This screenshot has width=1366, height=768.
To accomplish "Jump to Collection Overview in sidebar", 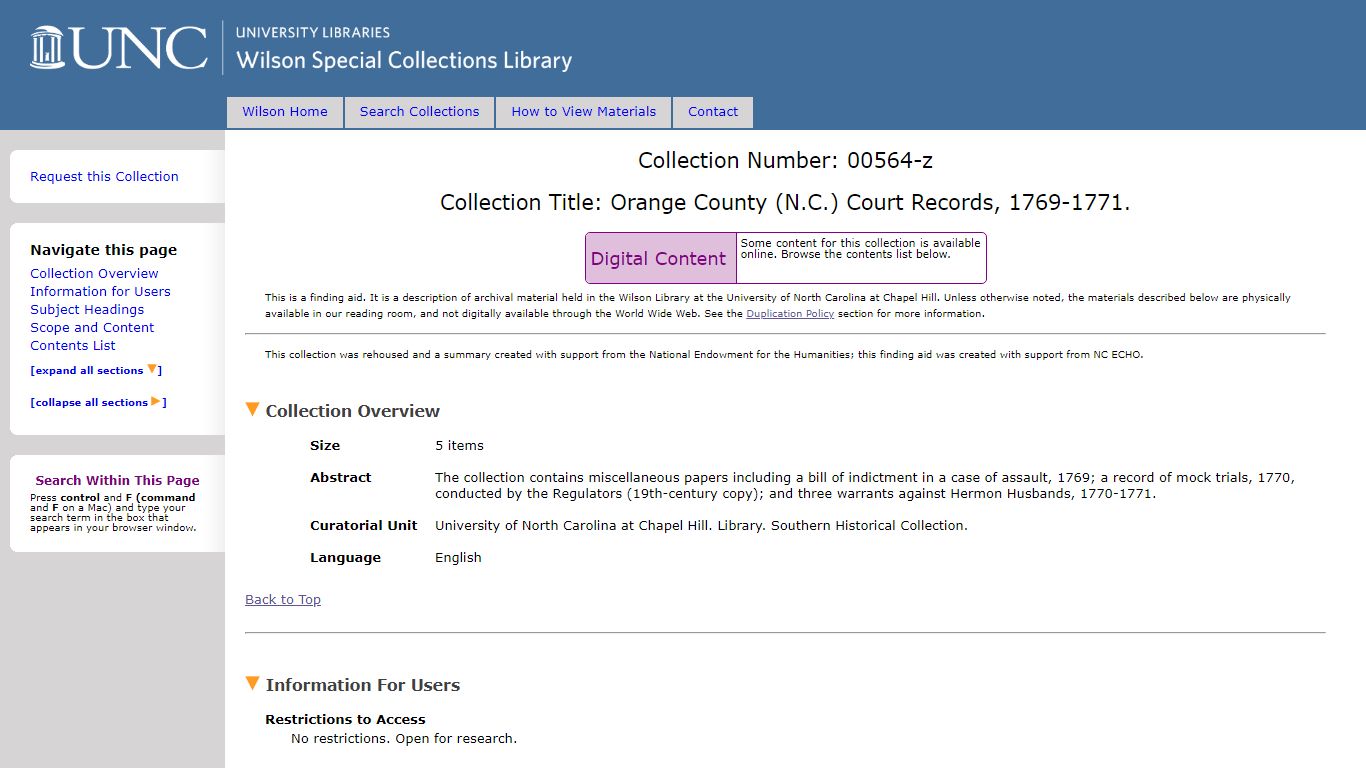I will (94, 273).
